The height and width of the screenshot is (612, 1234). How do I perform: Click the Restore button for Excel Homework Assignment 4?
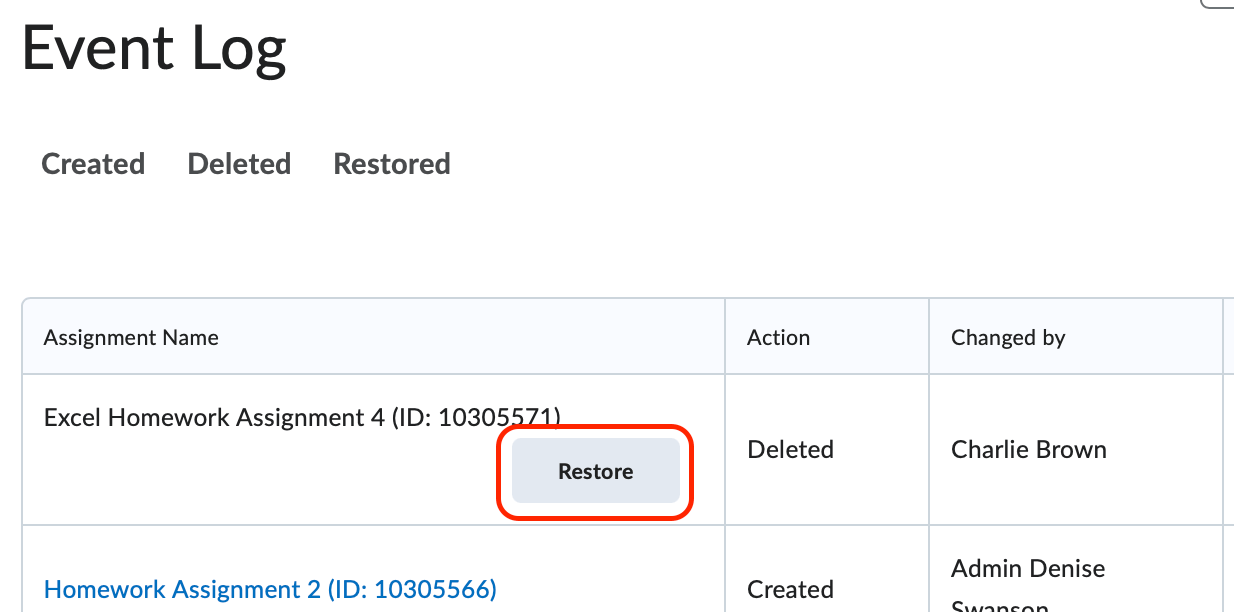(x=594, y=470)
